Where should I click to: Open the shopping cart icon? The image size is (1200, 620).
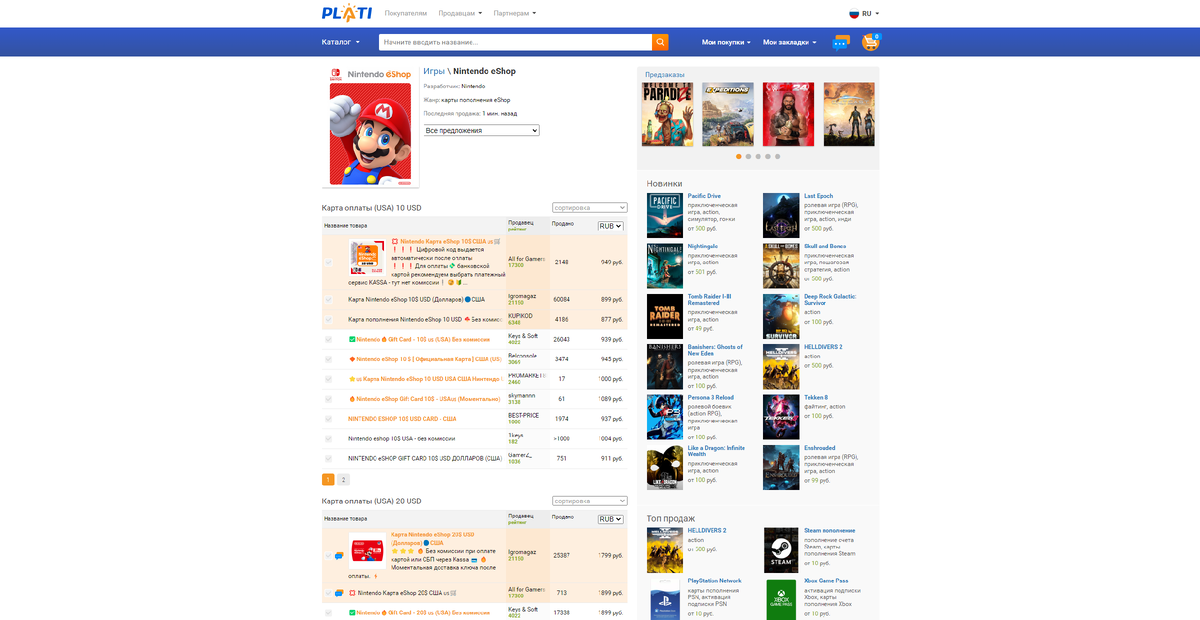point(870,42)
